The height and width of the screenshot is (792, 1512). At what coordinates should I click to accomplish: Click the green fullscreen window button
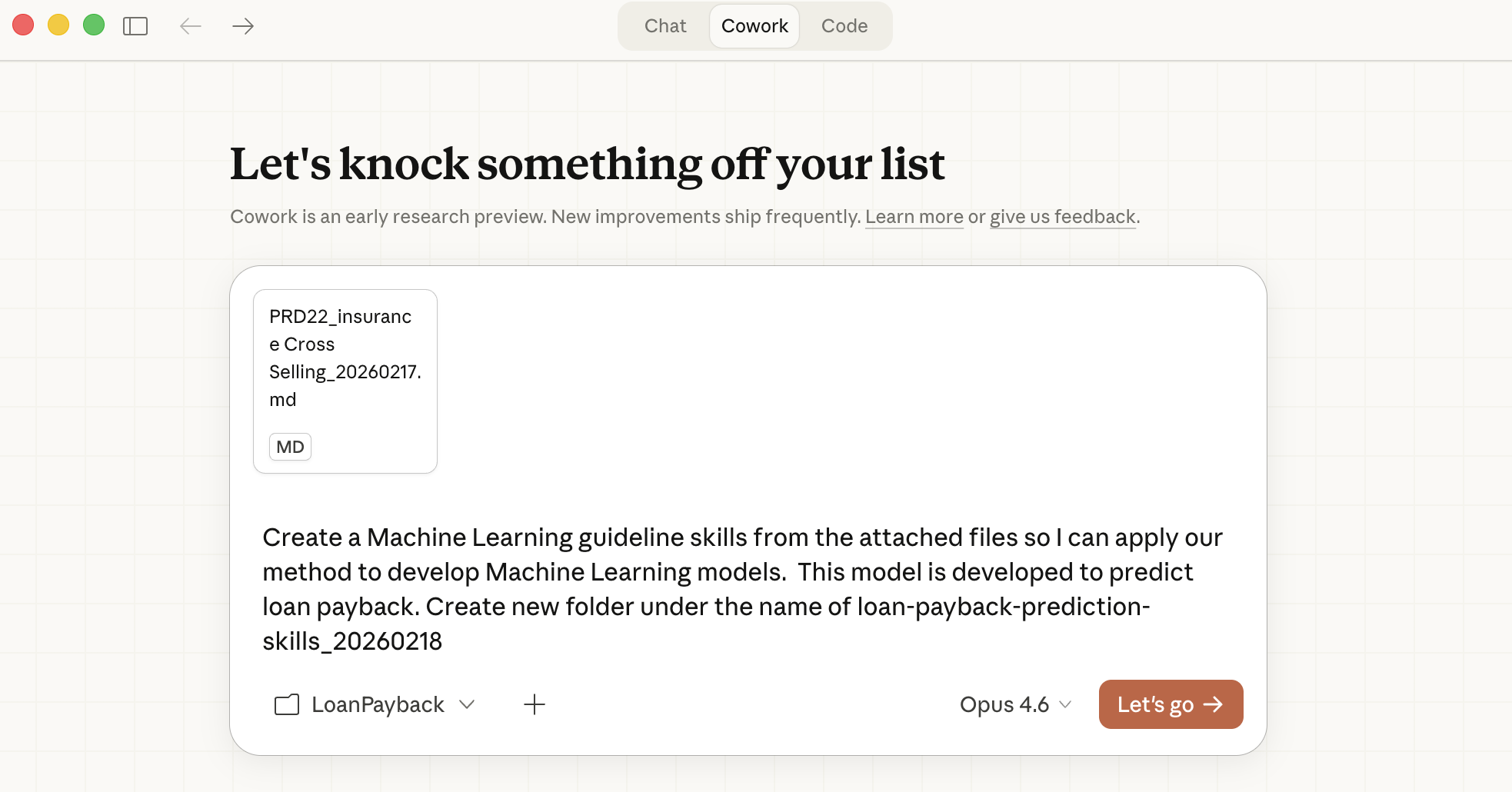94,25
